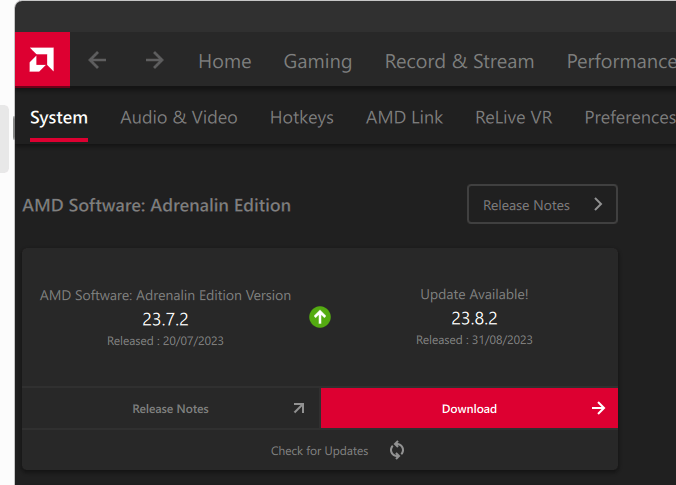
Task: Click the external link arrow beside Release Notes
Action: click(299, 408)
